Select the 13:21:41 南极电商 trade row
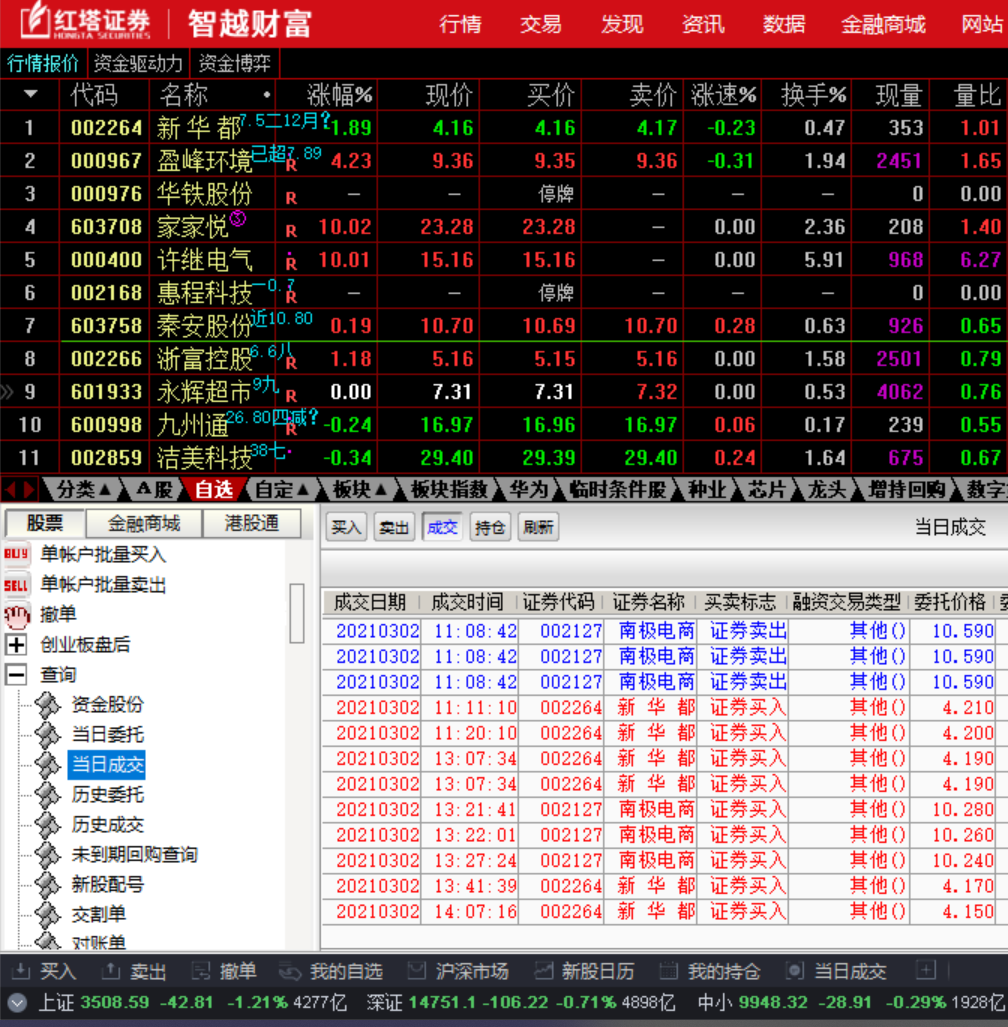The image size is (1008, 1027). coord(665,810)
